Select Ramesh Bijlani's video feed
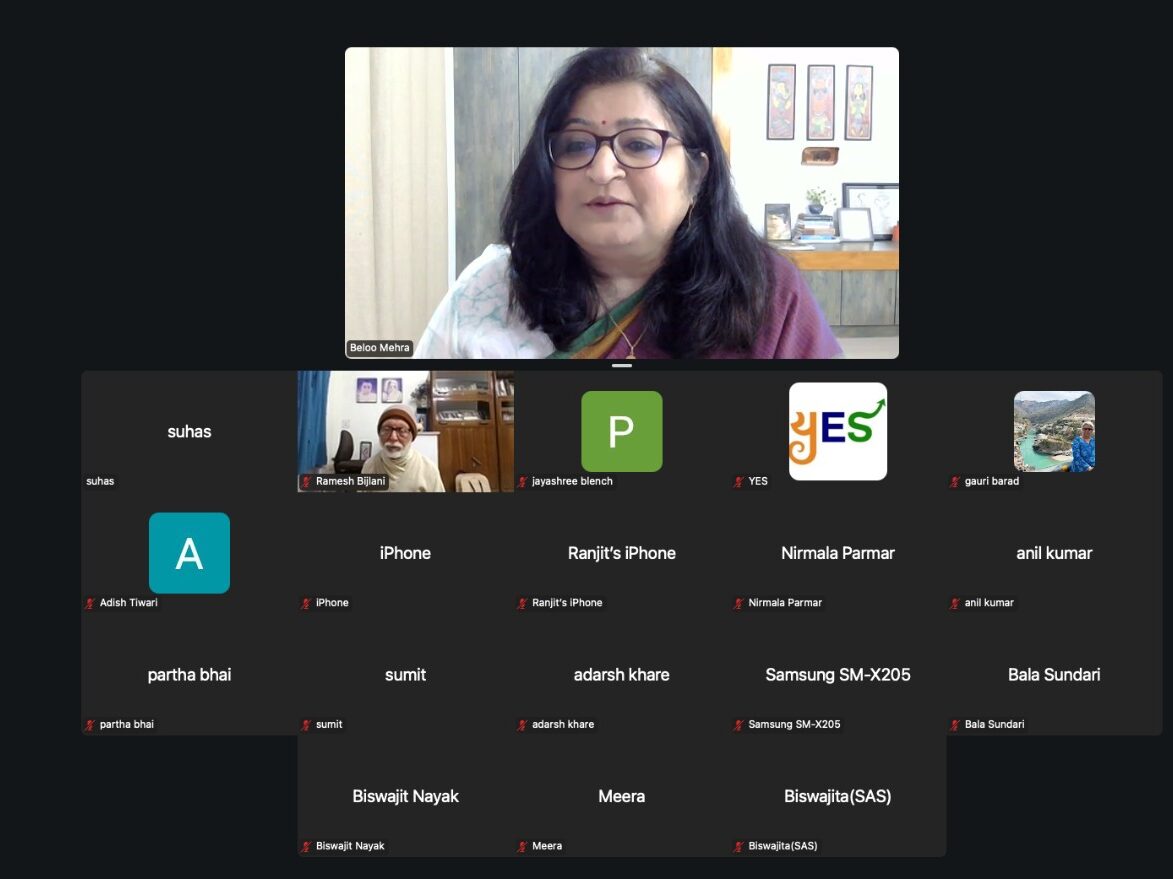 click(405, 431)
